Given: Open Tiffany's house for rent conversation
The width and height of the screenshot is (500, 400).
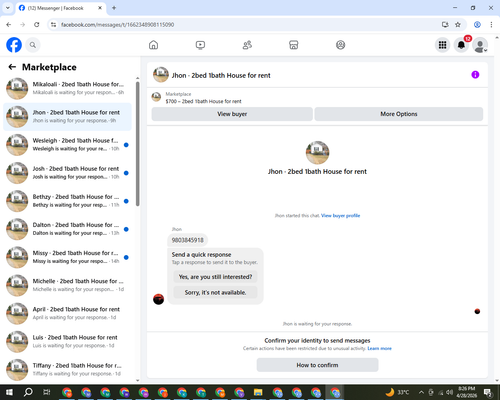Looking at the screenshot, I should coord(67,369).
